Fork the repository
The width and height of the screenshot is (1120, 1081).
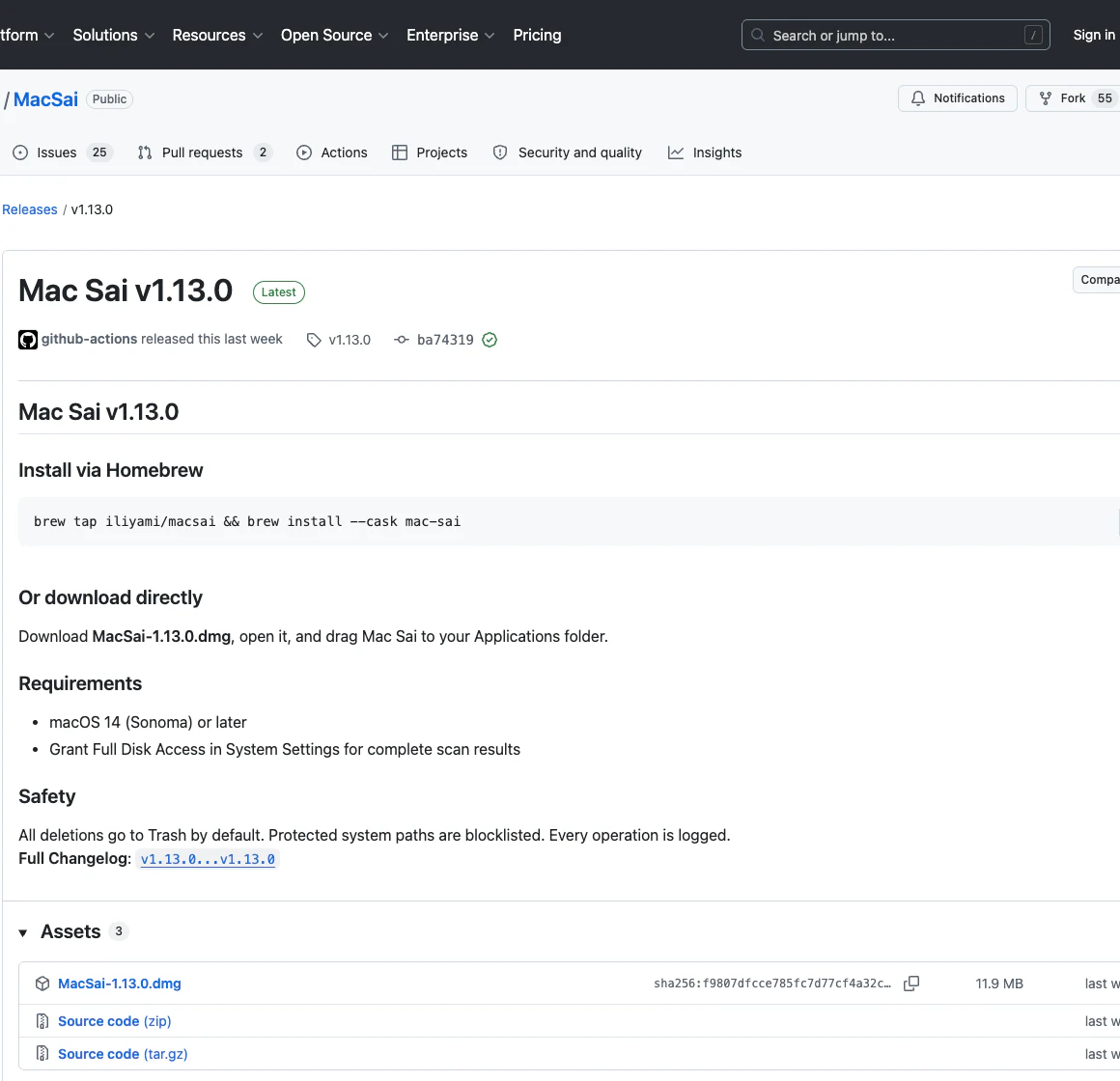[x=1072, y=98]
